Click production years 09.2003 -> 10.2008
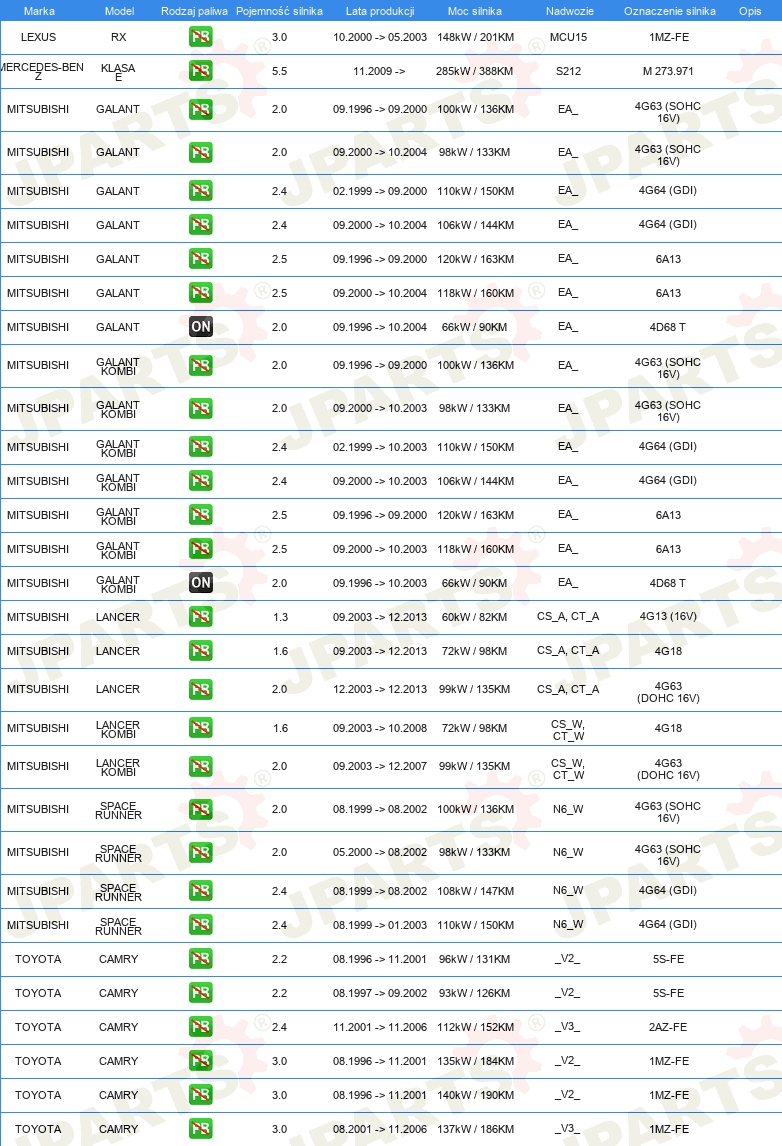The height and width of the screenshot is (1146, 782). [x=379, y=728]
